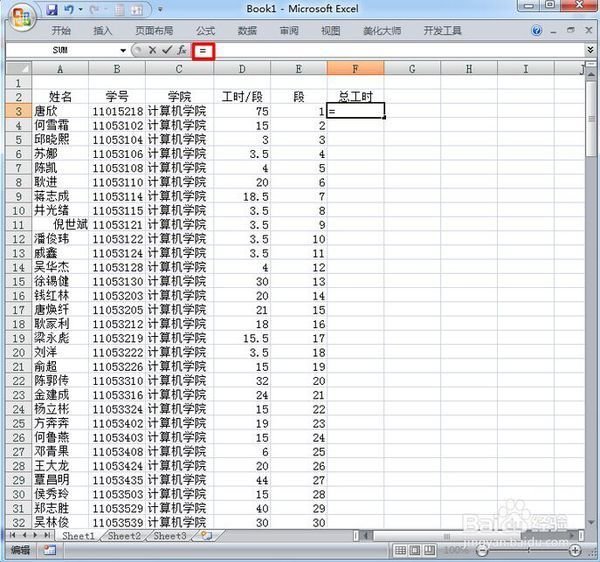The image size is (600, 562).
Task: Click the active cell F3 with equals sign
Action: point(355,111)
